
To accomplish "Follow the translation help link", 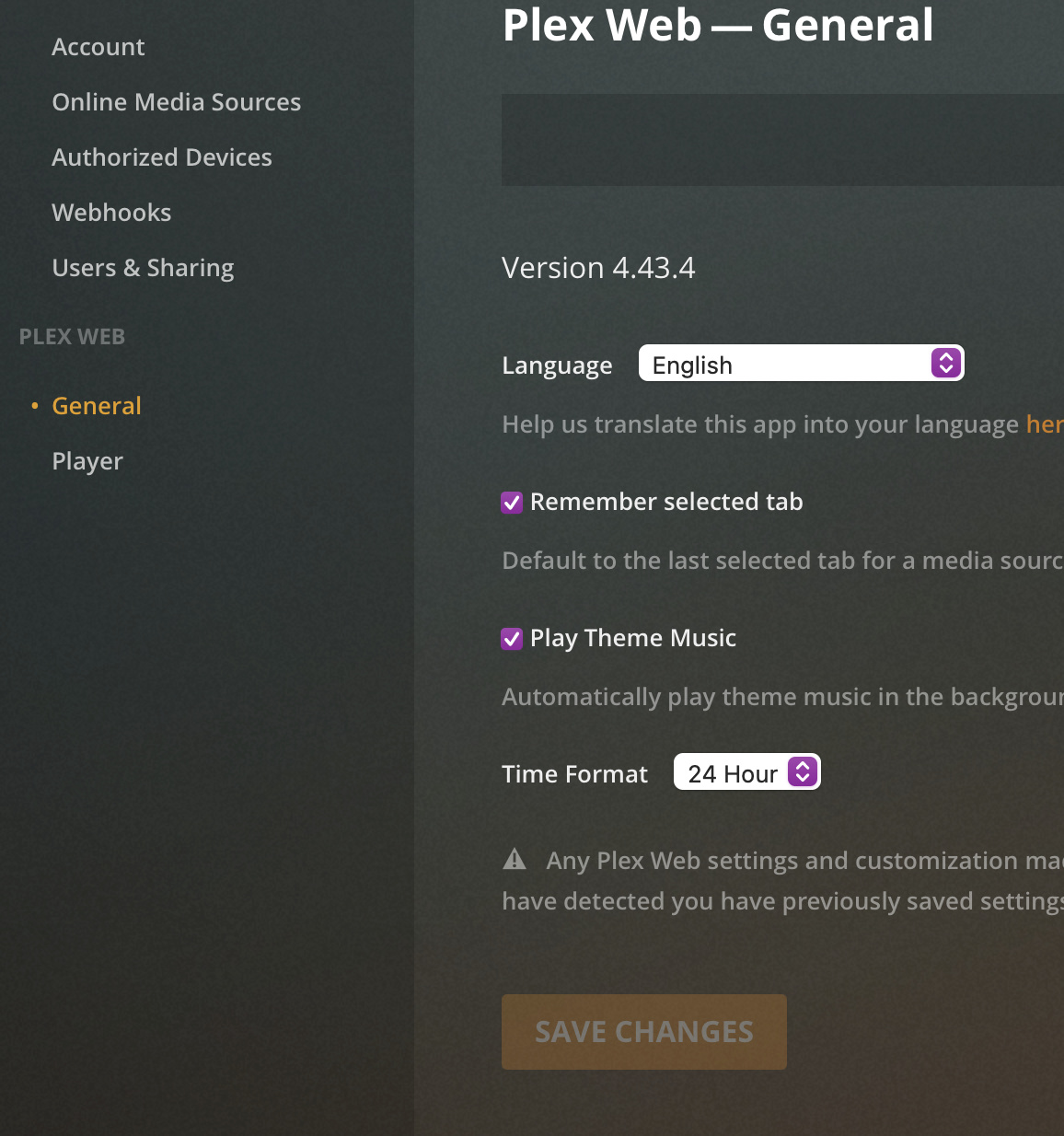I will tap(1045, 424).
